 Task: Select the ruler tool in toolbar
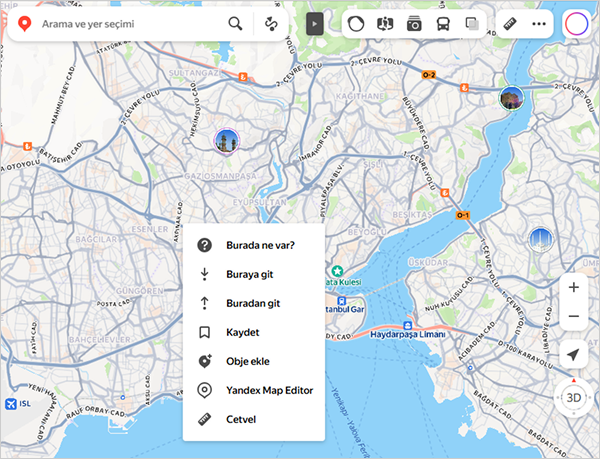pos(510,24)
